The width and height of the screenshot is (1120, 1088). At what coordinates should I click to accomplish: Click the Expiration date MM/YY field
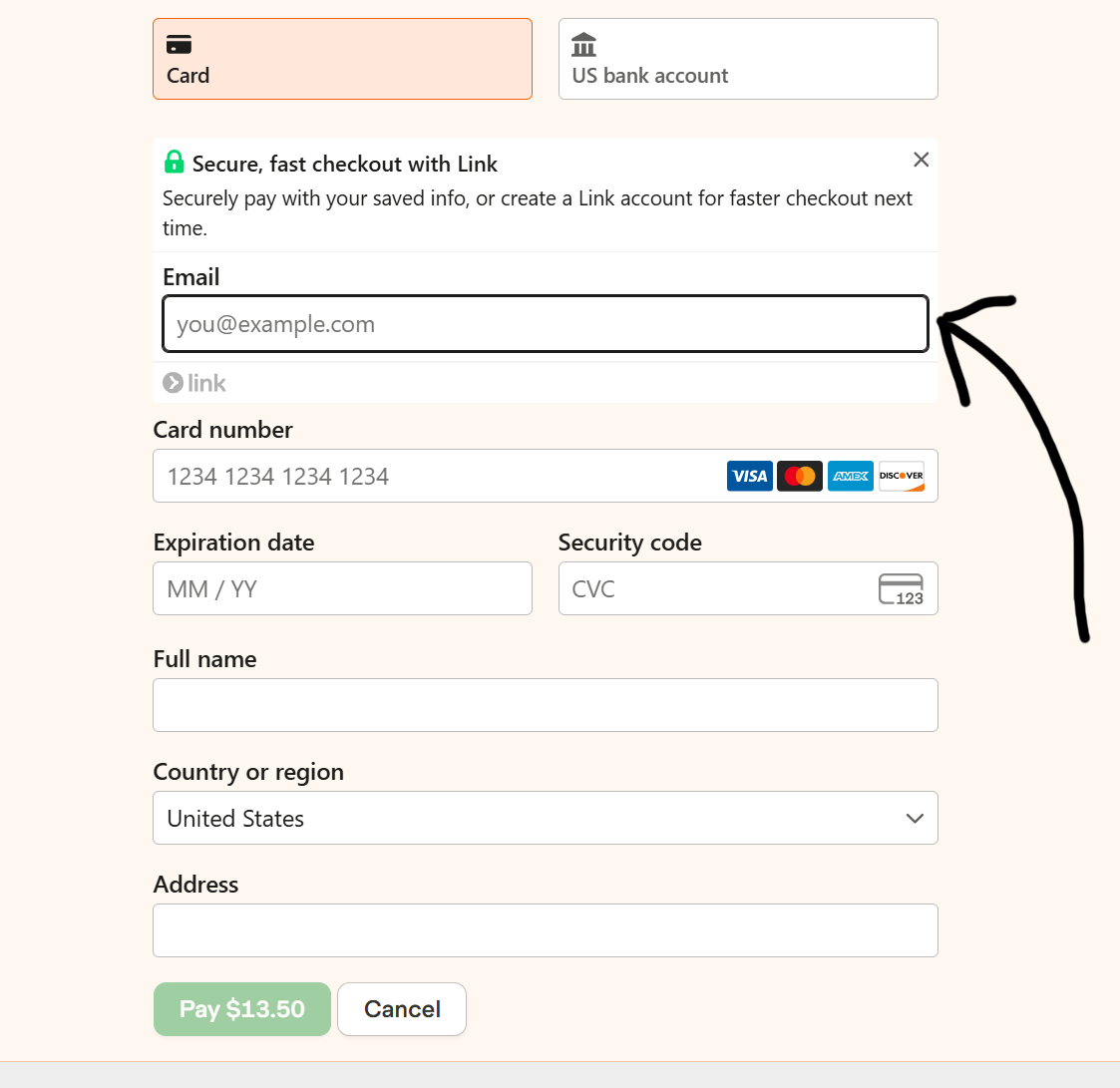[342, 588]
